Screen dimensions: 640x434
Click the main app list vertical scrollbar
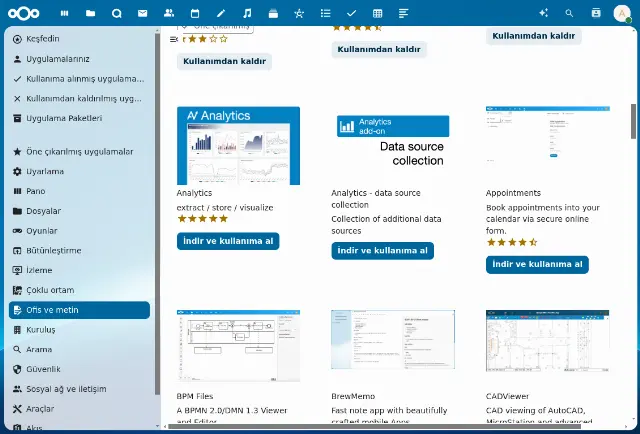click(633, 122)
